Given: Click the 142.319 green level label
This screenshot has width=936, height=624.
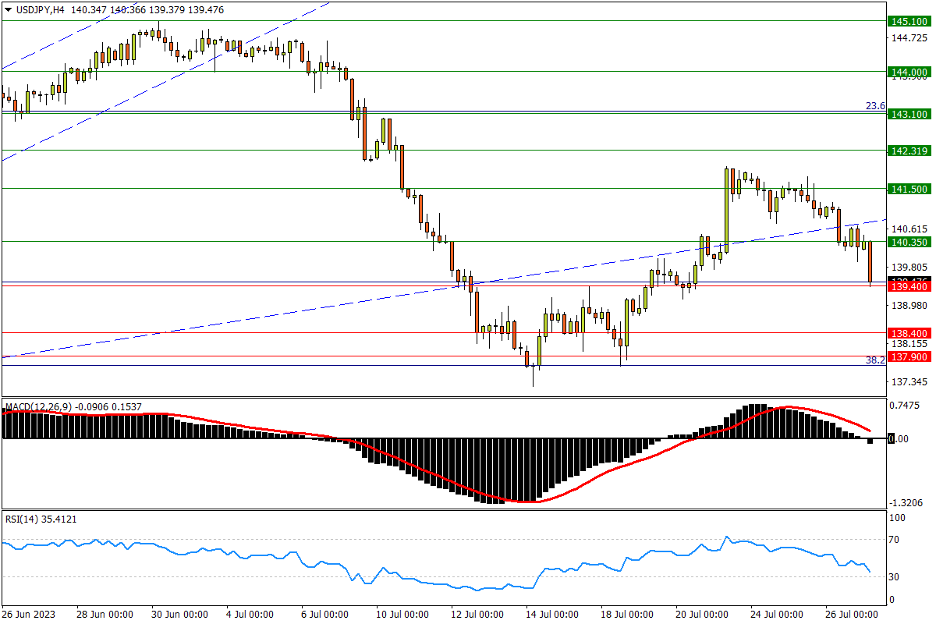Looking at the screenshot, I should click(910, 151).
